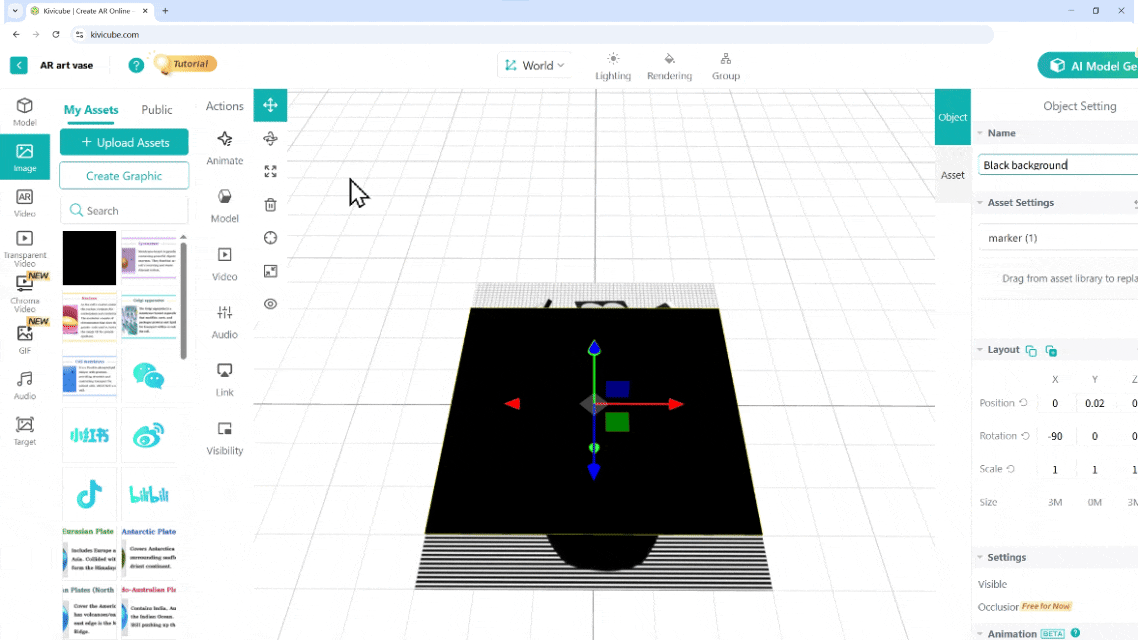Select the rotate gizmo tool
This screenshot has width=1138, height=640.
[270, 139]
